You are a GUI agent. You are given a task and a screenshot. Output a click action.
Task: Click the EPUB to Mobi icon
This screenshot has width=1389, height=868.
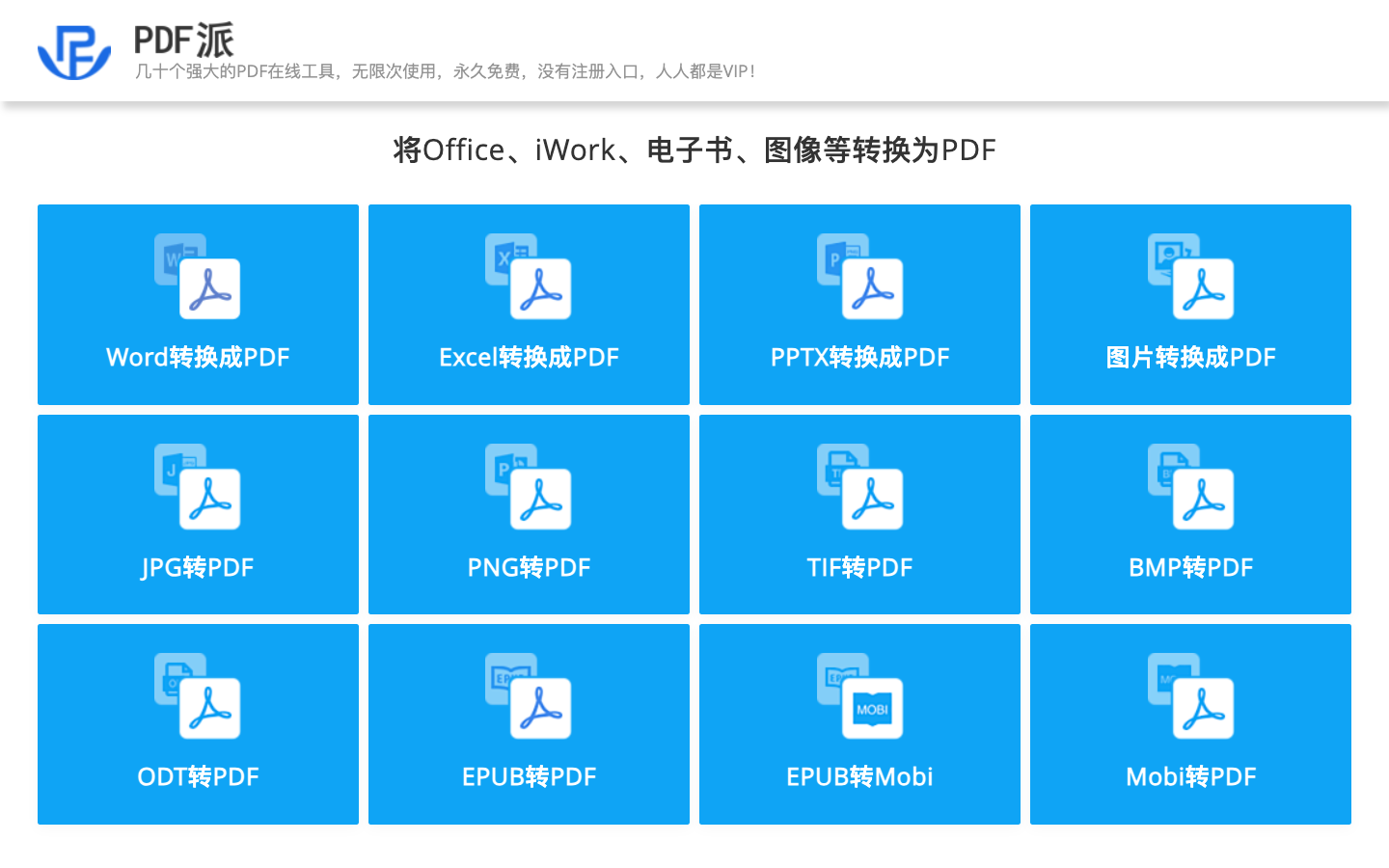pos(859,696)
